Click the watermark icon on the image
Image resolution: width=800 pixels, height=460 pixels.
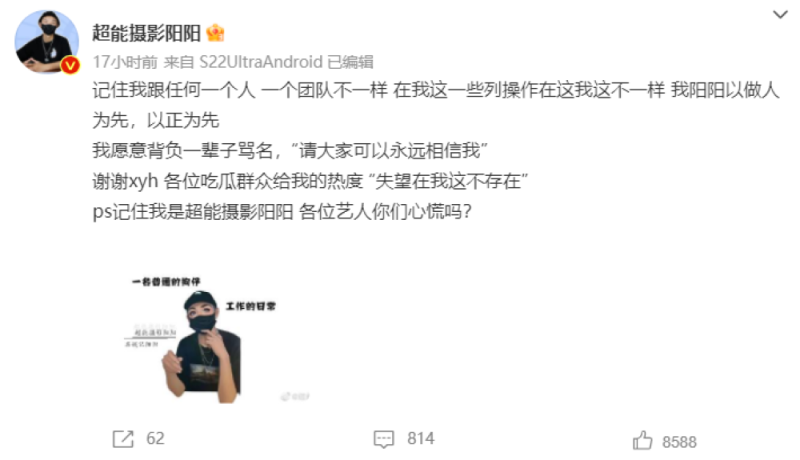coord(295,397)
